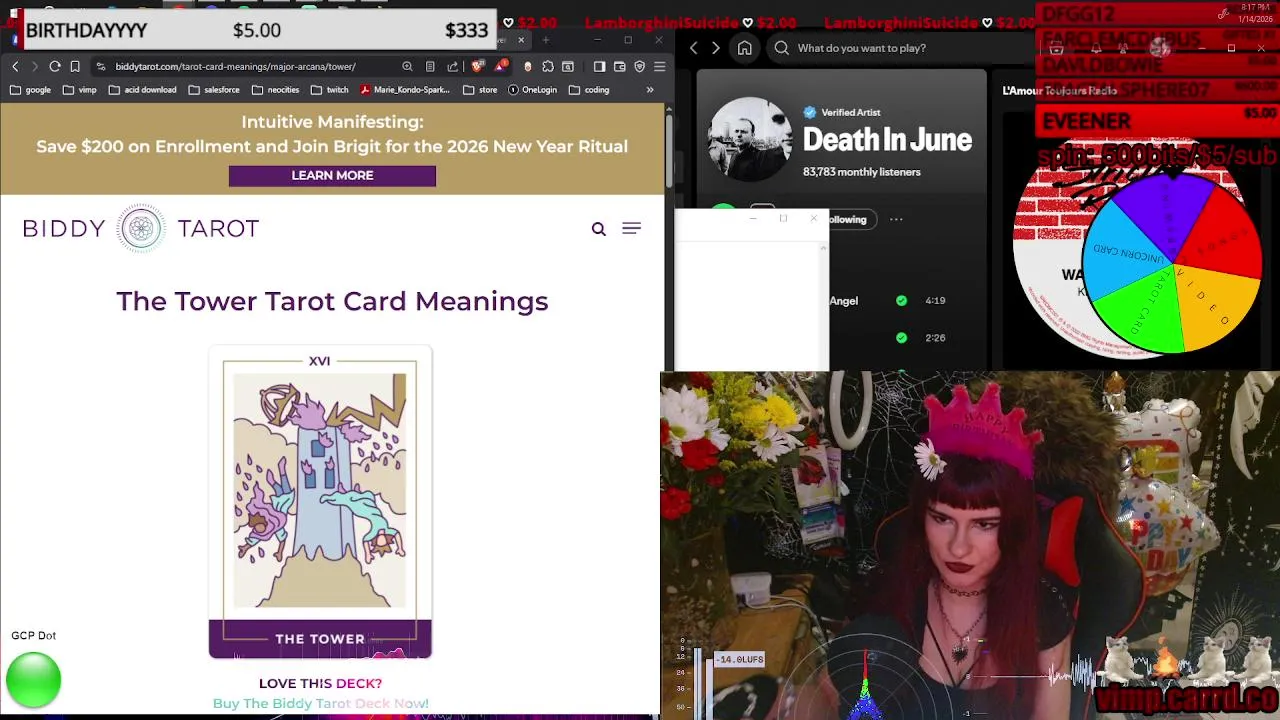Go forward in the Brave browser
The height and width of the screenshot is (720, 1280).
[35, 66]
